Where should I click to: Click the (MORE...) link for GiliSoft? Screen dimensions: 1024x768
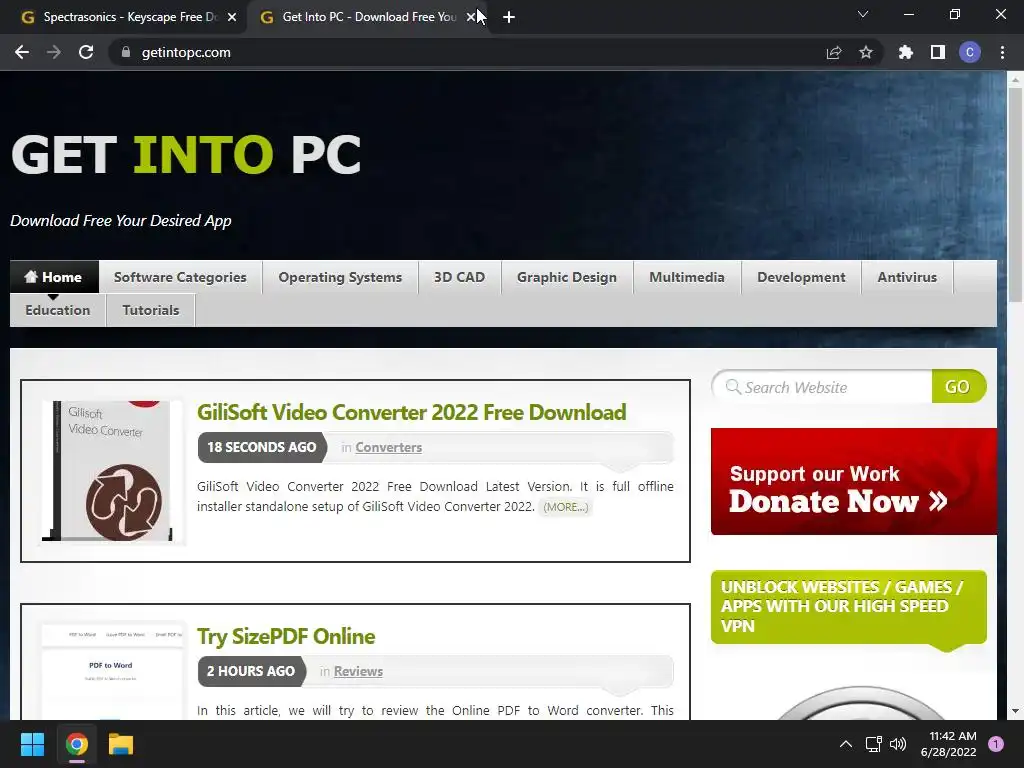click(566, 507)
